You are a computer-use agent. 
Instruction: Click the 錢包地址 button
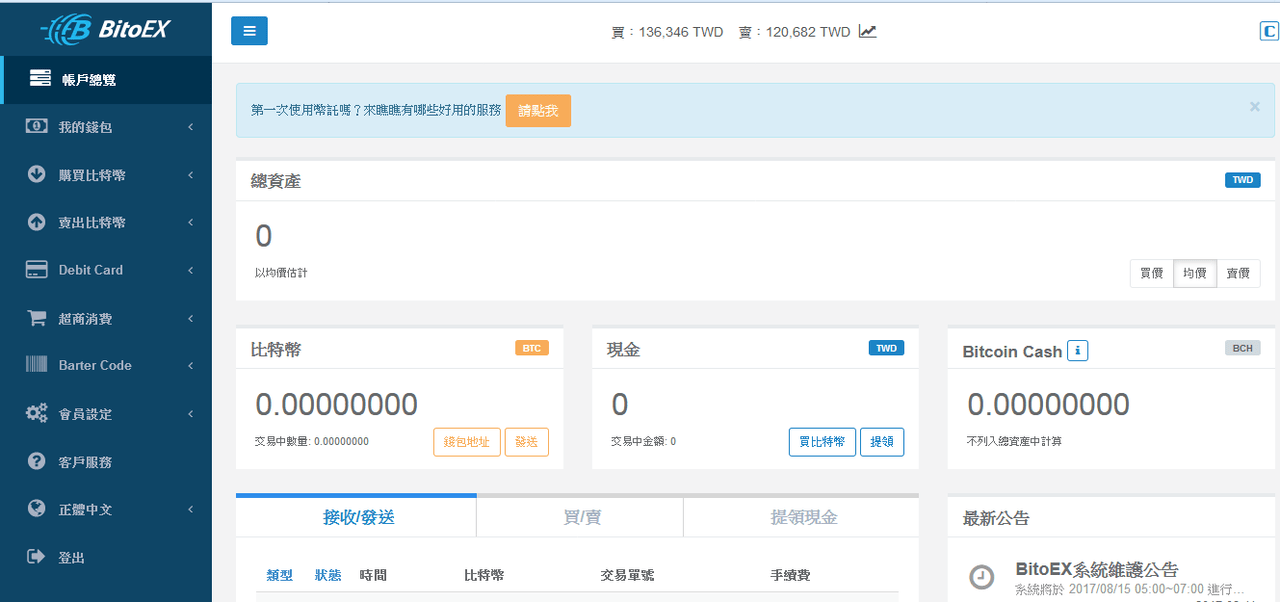(467, 442)
